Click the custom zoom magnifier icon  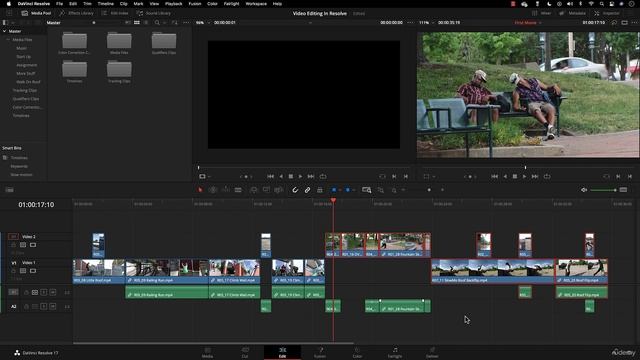(x=394, y=190)
